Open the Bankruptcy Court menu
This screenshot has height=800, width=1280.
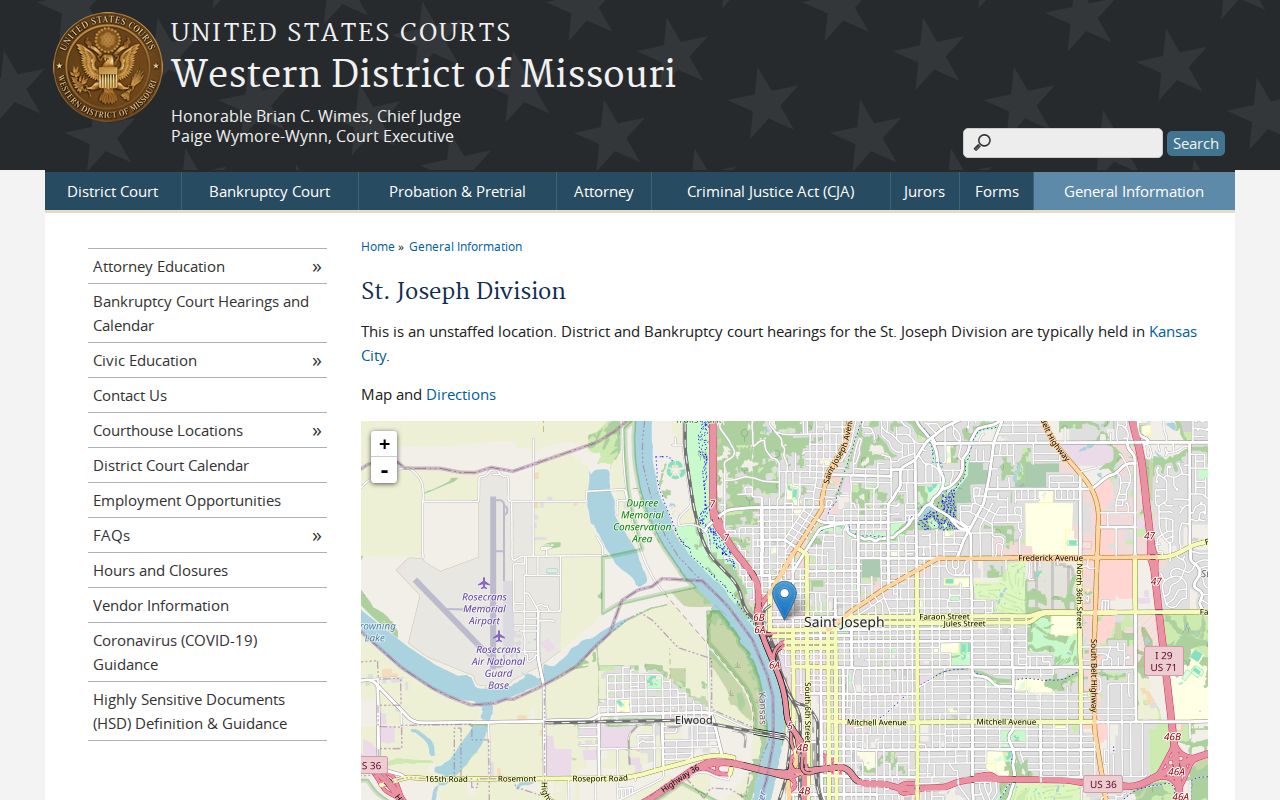[269, 191]
